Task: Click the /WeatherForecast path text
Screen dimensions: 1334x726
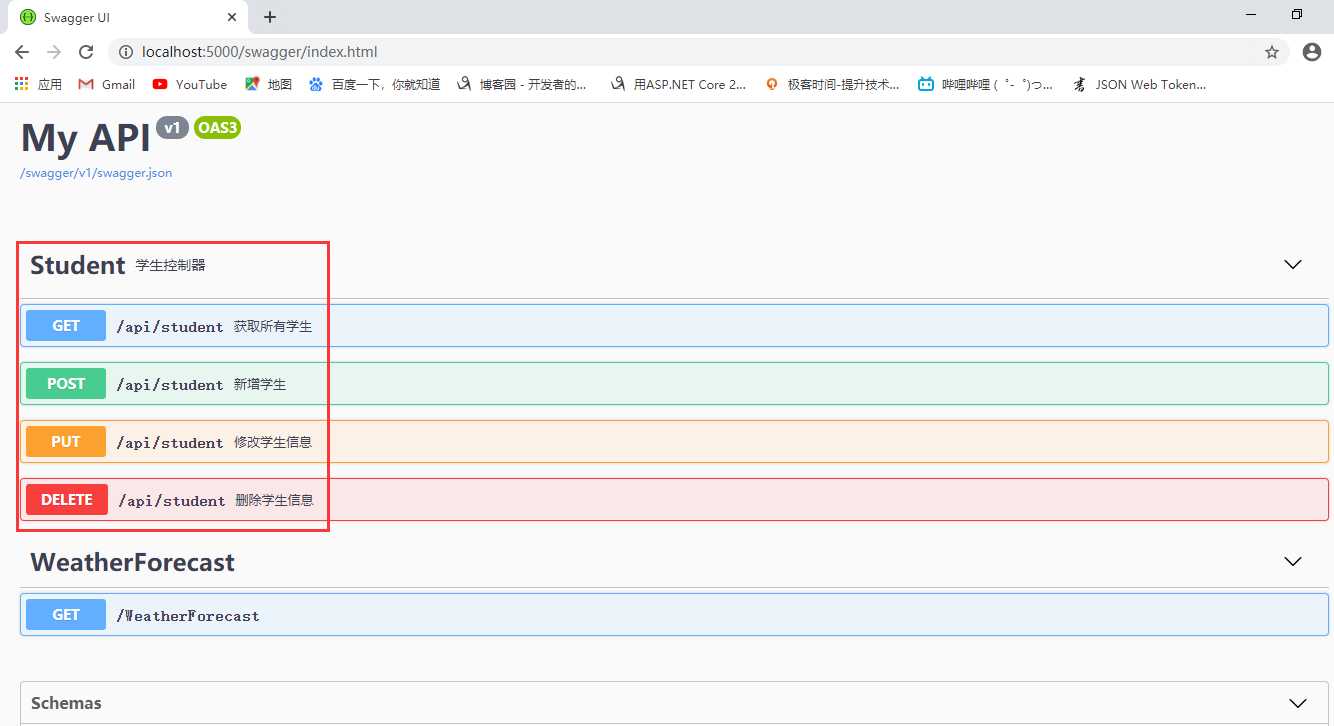Action: [188, 616]
